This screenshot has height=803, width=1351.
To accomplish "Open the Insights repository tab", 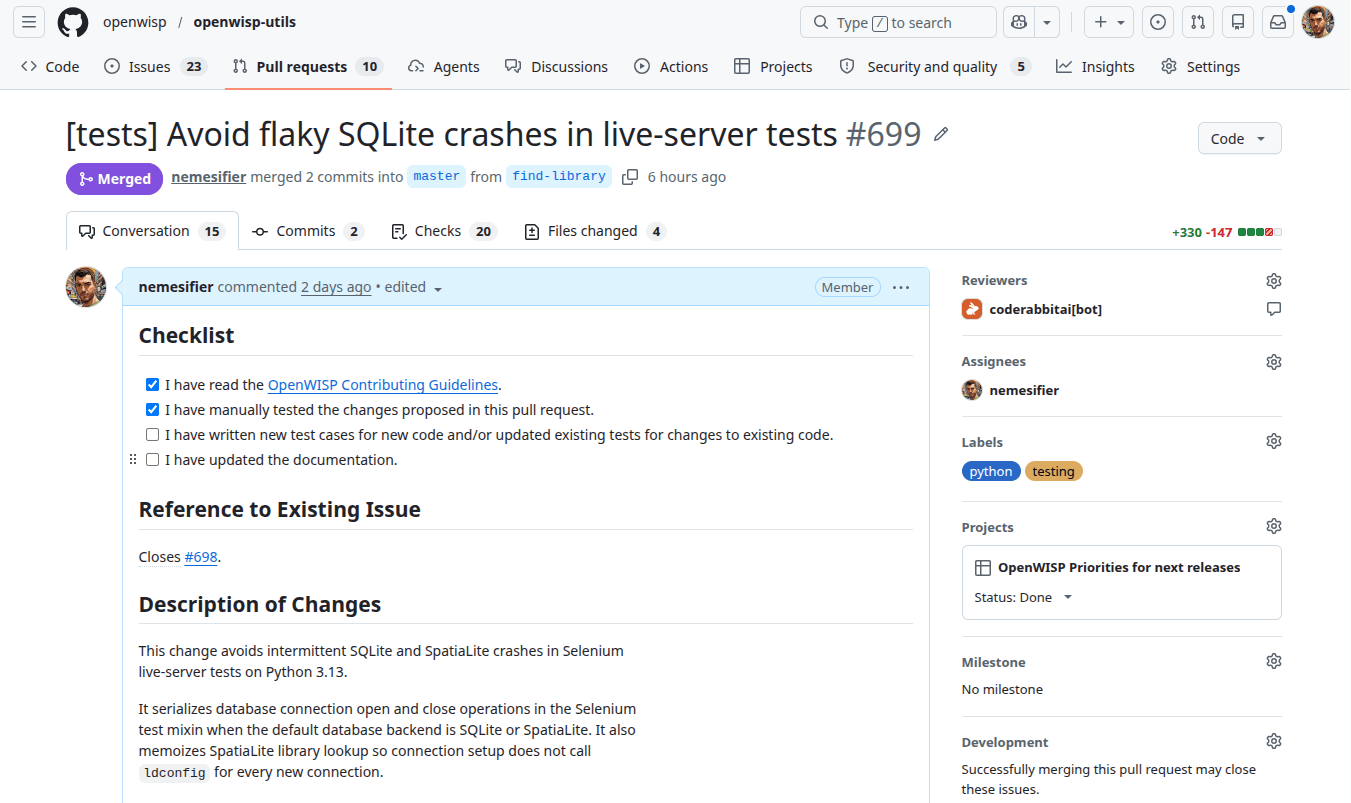I will point(1095,67).
